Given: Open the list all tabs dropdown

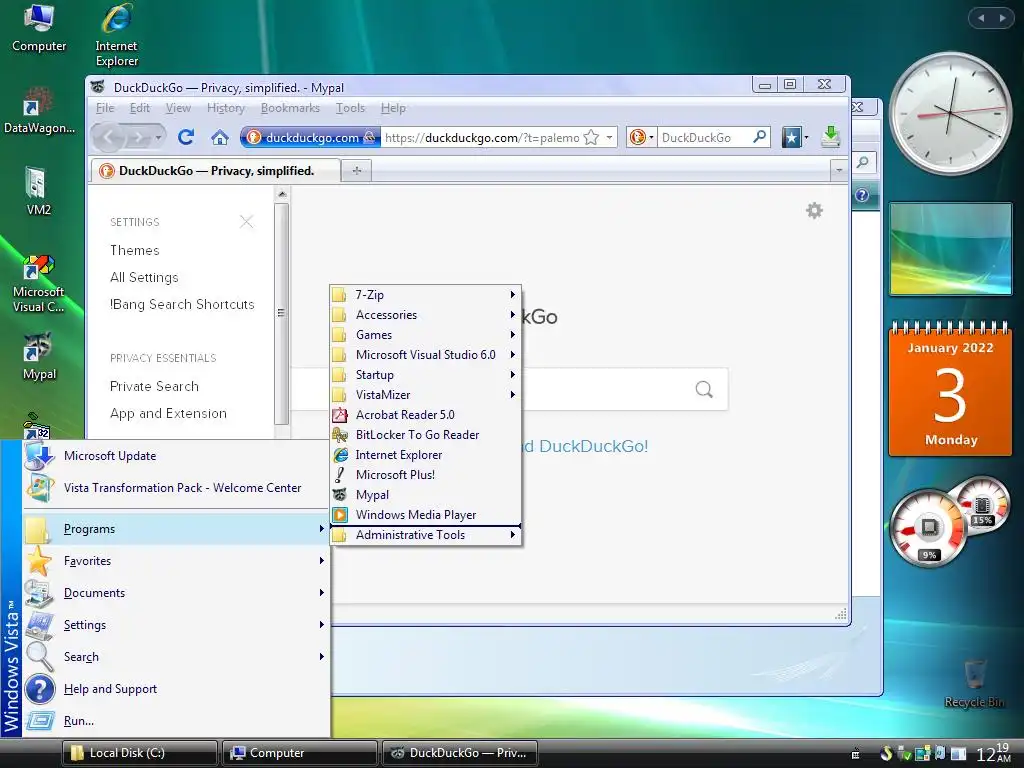Looking at the screenshot, I should coord(839,170).
